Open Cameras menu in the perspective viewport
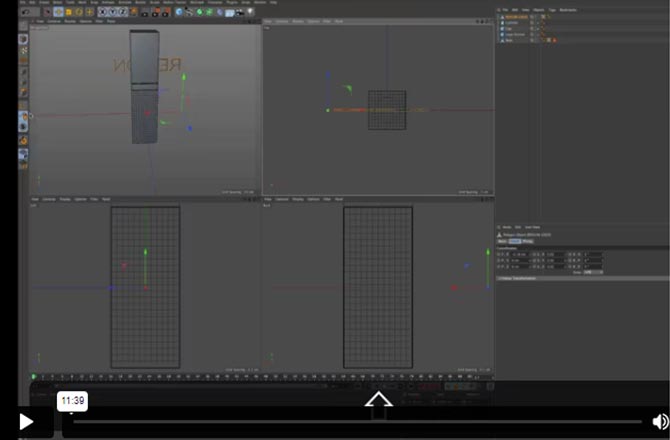Screen dimensions: 670x440 pos(52,20)
